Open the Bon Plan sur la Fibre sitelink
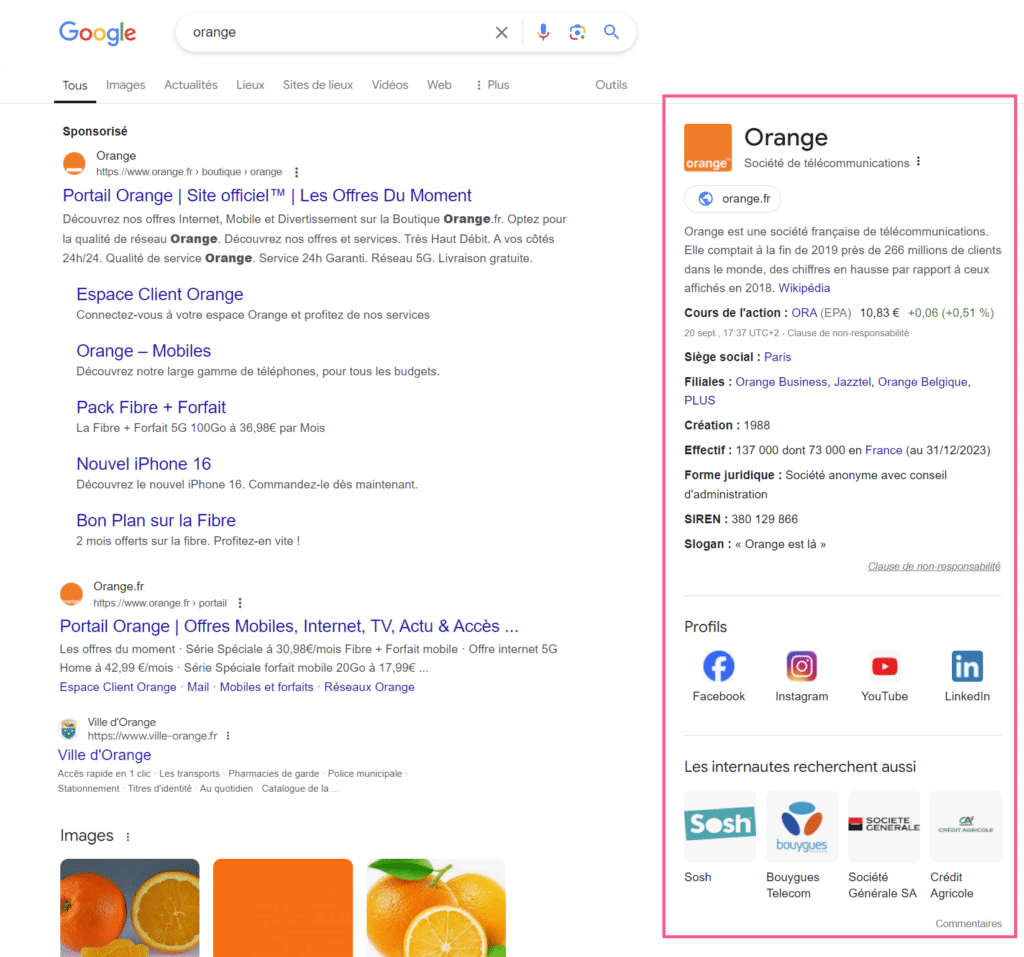Screen dimensions: 1024x957 click(x=156, y=521)
